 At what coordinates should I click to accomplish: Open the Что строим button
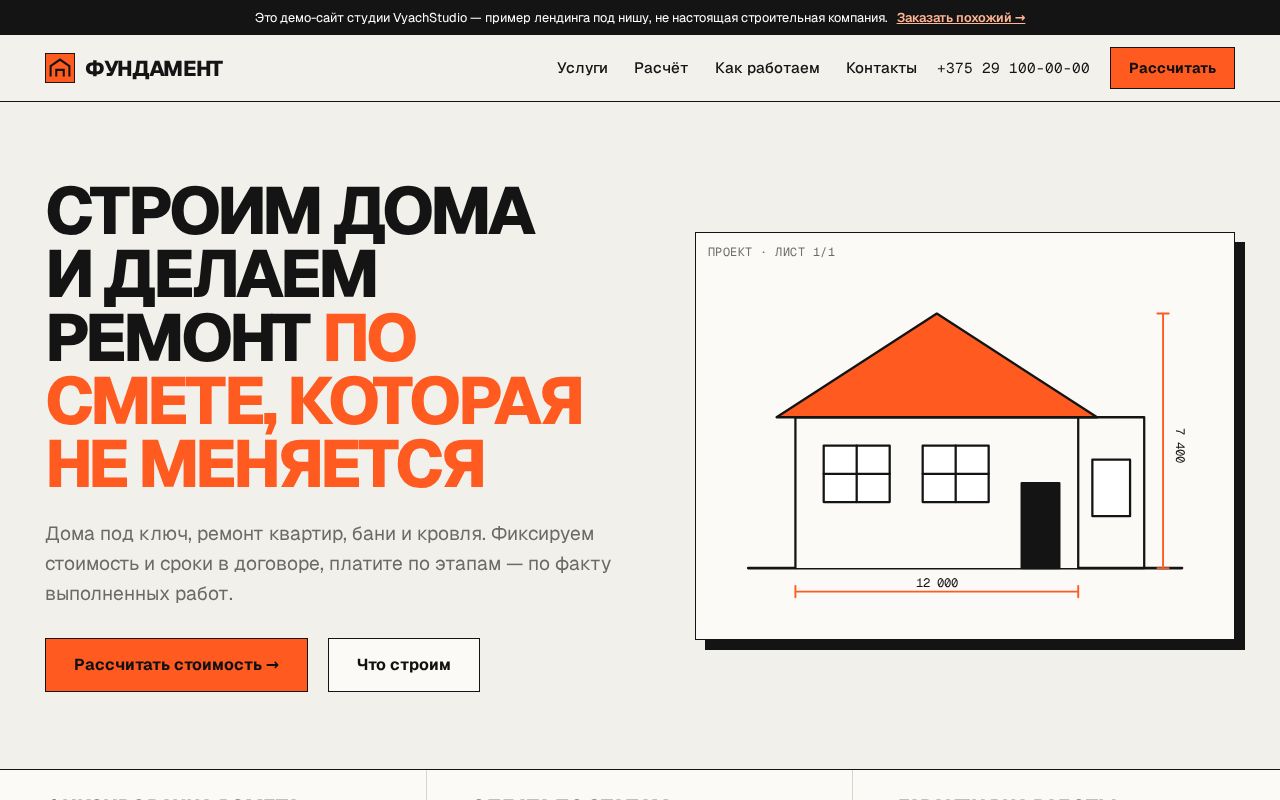pos(404,665)
